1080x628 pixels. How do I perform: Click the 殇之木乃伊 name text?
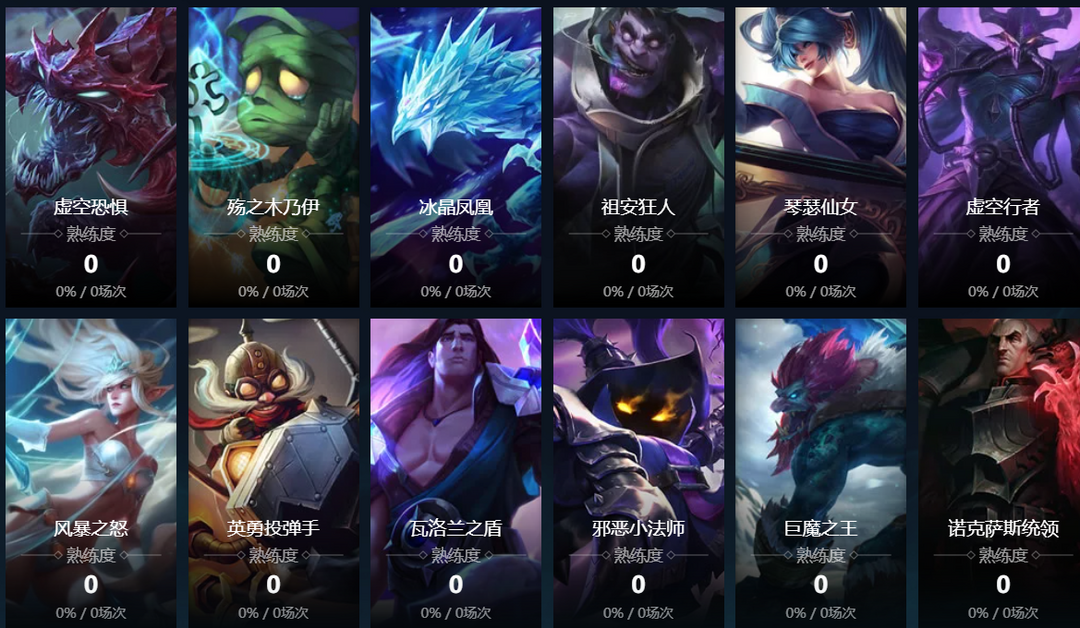tap(273, 207)
